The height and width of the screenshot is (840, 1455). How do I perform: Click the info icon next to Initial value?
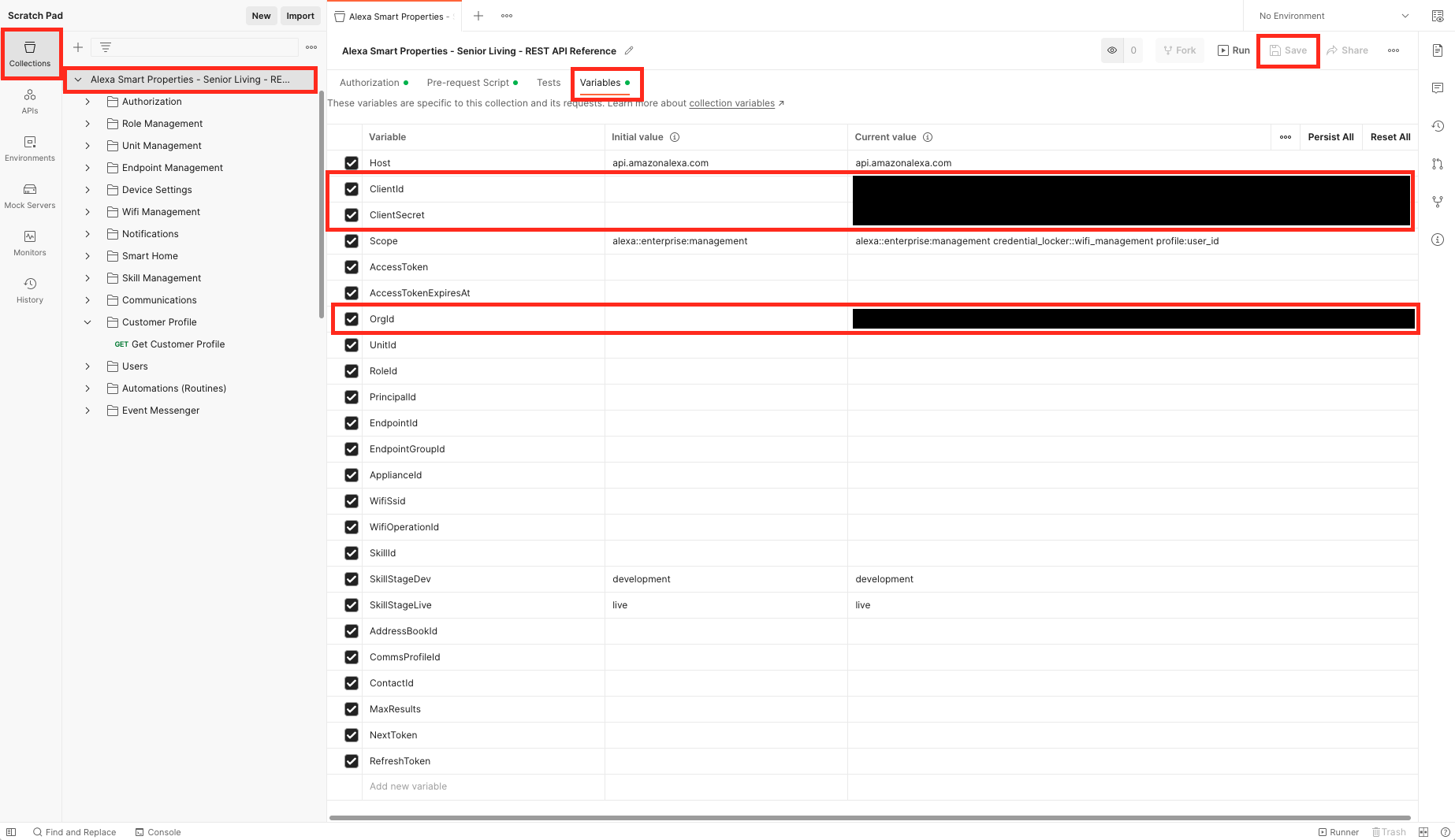[x=675, y=137]
